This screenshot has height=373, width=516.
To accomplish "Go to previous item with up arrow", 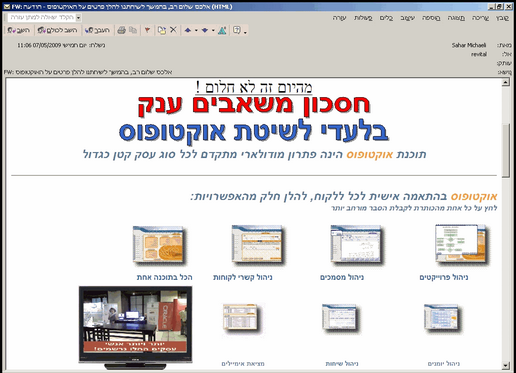I will pos(188,30).
